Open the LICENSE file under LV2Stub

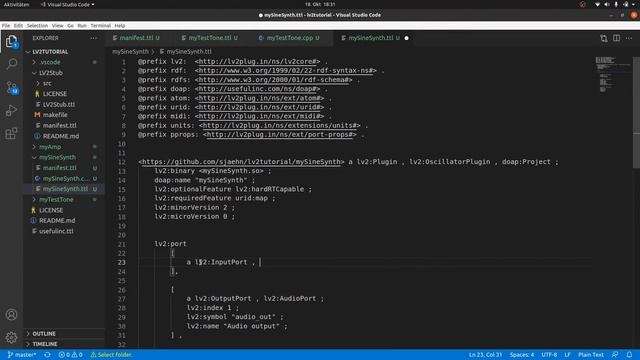[x=54, y=94]
